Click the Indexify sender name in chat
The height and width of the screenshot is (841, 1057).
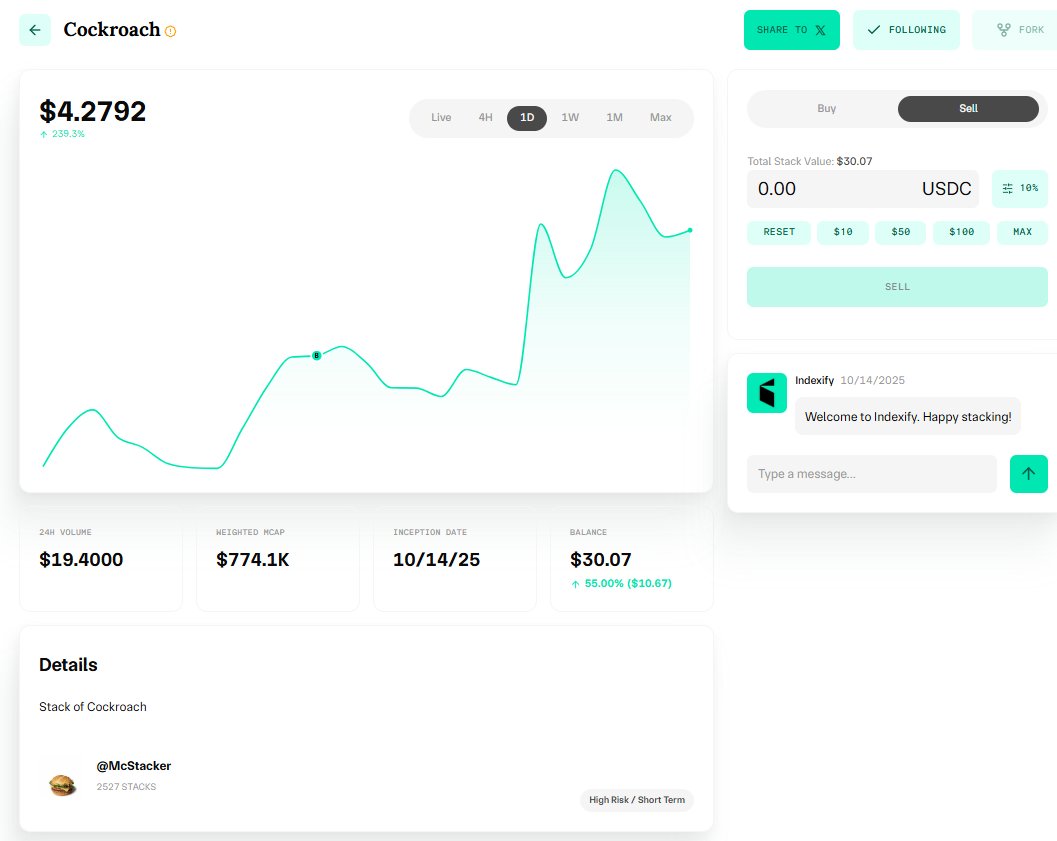tap(814, 380)
